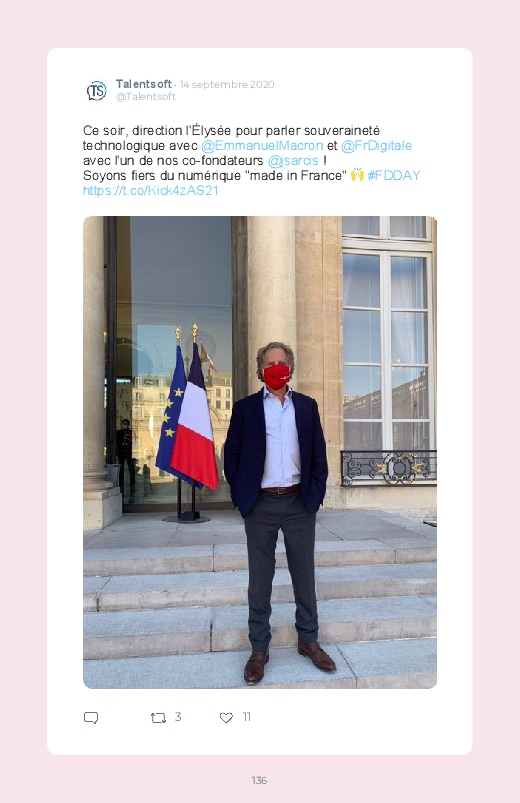Open the Talentsoft account name
This screenshot has height=803, width=520.
pos(143,83)
